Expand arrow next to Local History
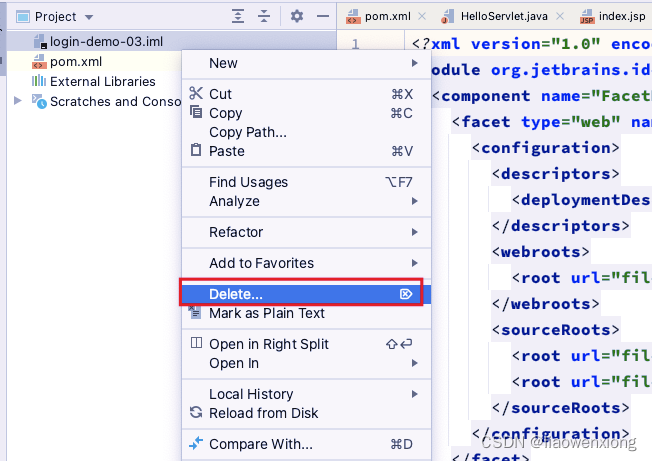The width and height of the screenshot is (652, 461). [414, 394]
